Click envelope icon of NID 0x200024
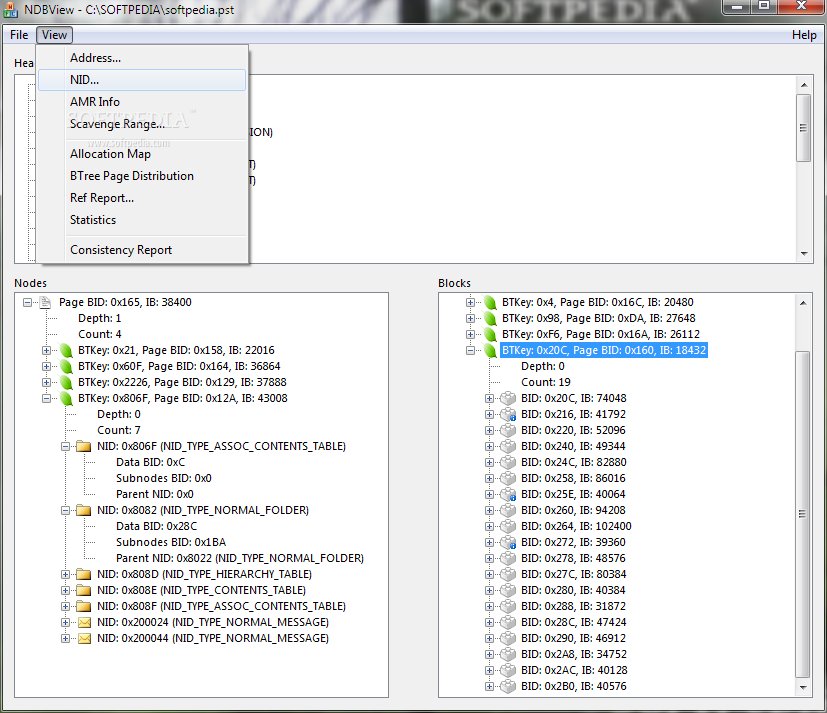827x713 pixels. (x=84, y=623)
